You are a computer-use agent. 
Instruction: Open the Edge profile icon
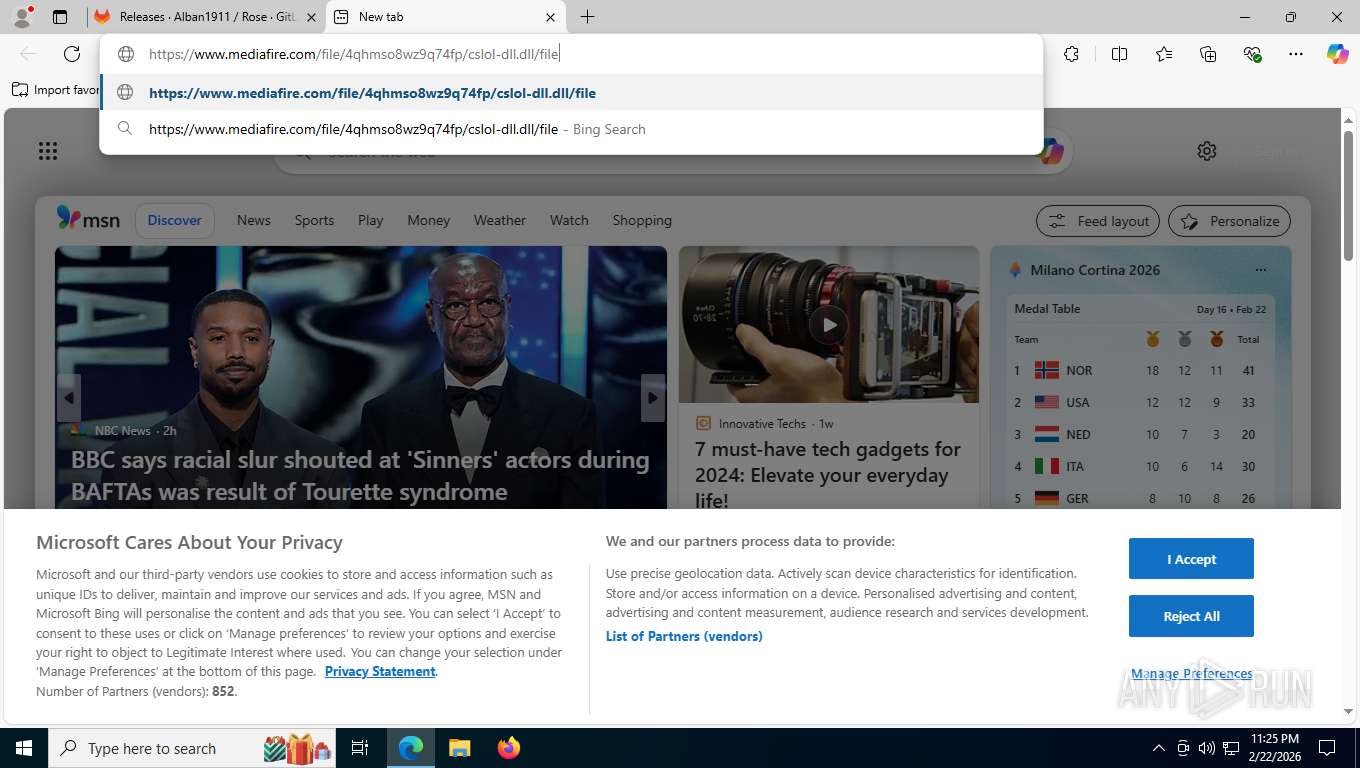pyautogui.click(x=22, y=16)
